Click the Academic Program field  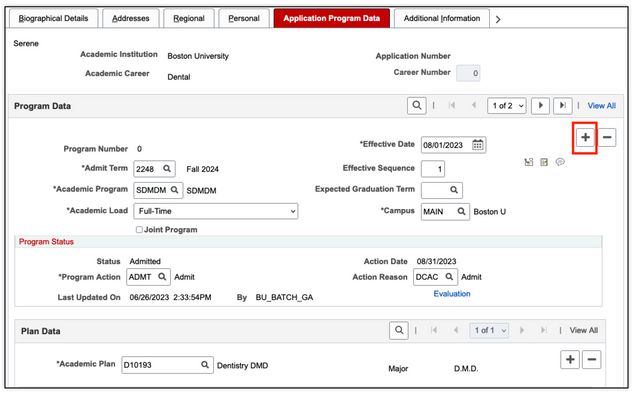pos(158,190)
